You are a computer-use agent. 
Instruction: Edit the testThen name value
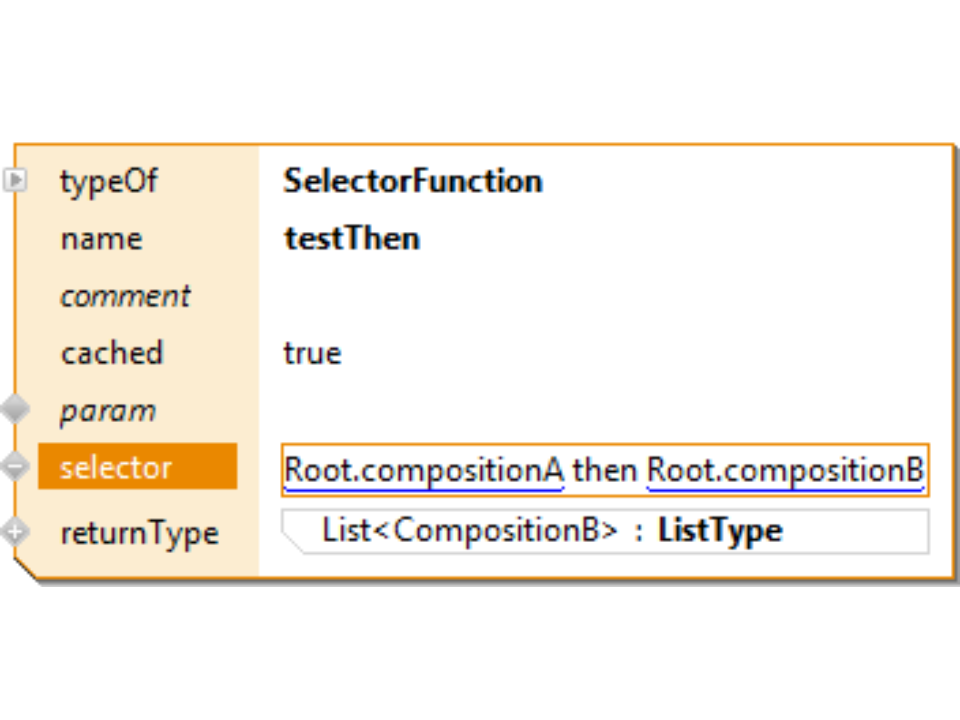pyautogui.click(x=352, y=238)
